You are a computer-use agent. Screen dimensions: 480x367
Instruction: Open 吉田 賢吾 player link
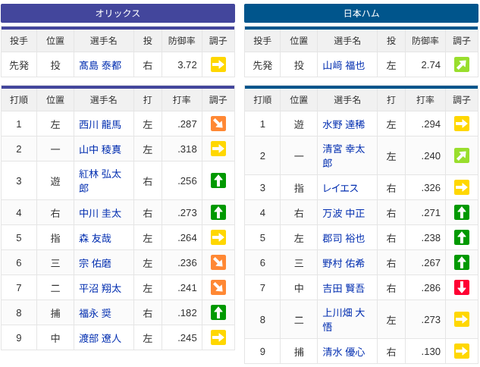pyautogui.click(x=344, y=288)
